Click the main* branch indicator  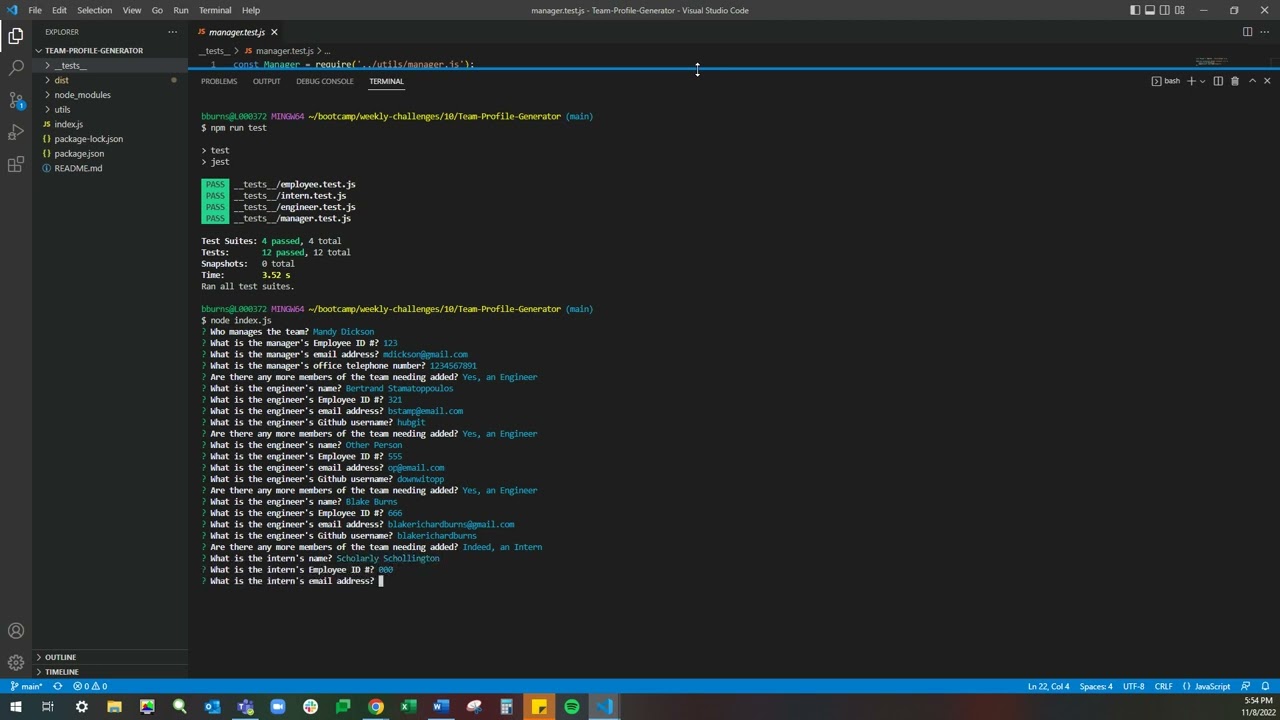pos(26,686)
